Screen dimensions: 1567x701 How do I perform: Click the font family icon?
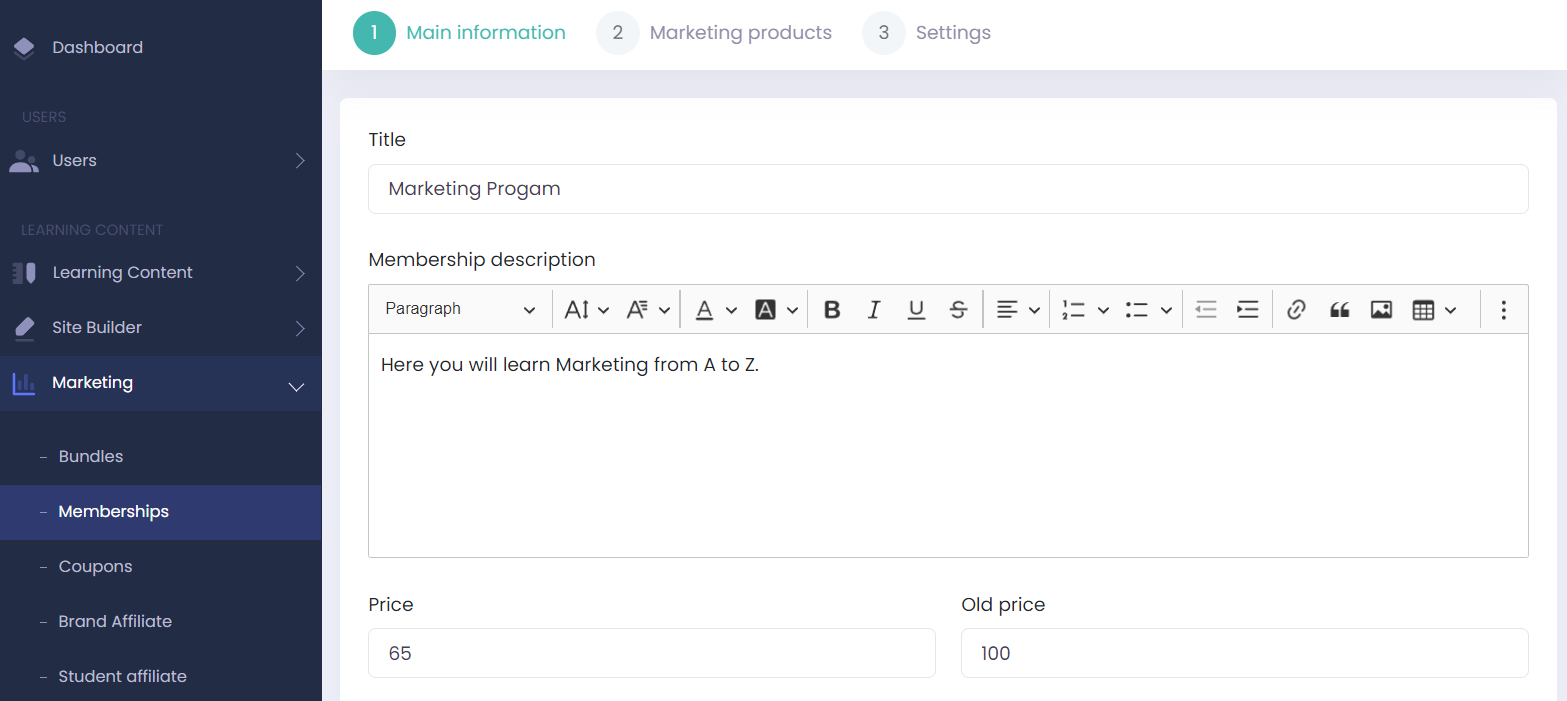click(638, 310)
